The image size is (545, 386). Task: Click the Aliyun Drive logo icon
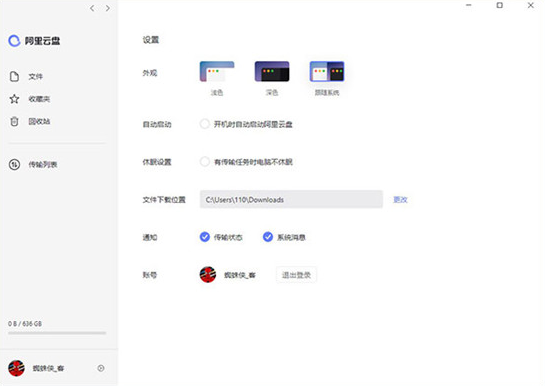pos(14,41)
